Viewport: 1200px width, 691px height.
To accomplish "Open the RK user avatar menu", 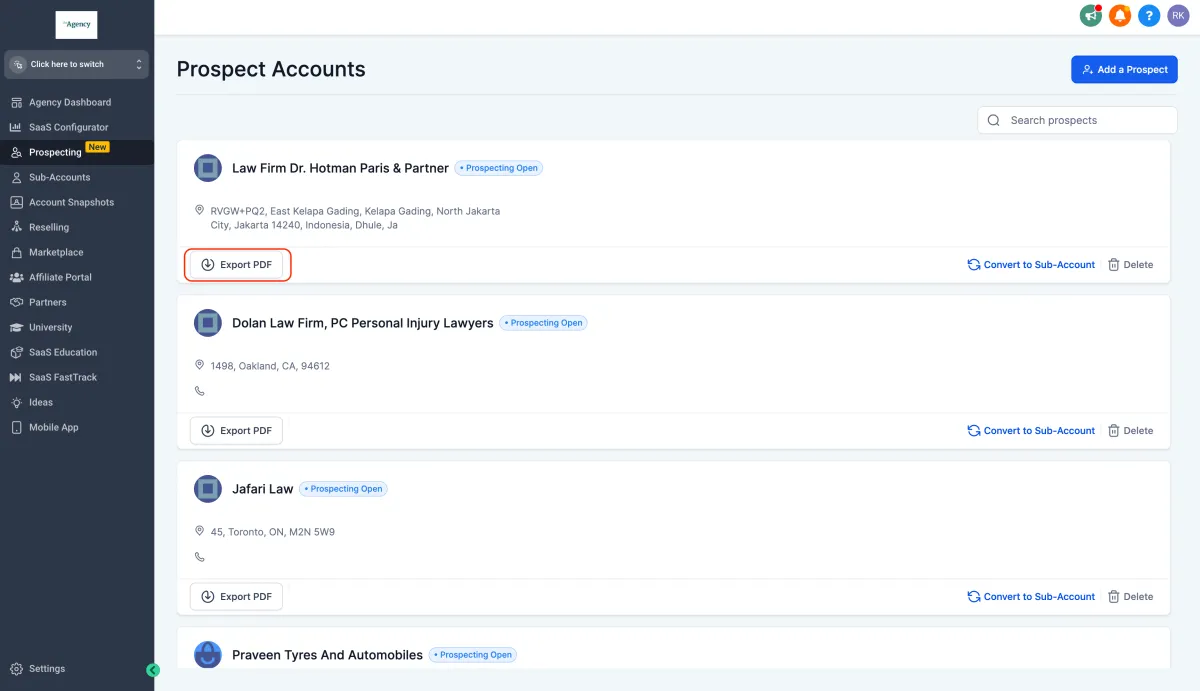I will (x=1178, y=15).
